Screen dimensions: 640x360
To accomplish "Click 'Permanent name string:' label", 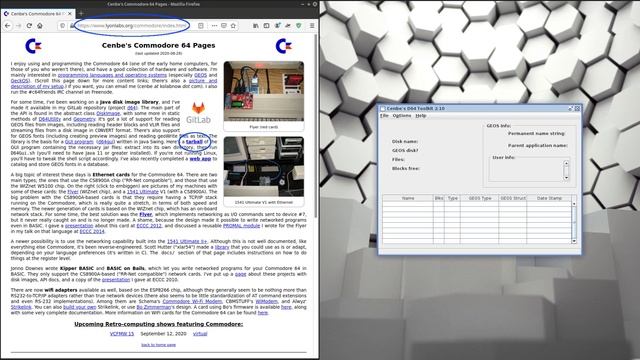I will 536,133.
